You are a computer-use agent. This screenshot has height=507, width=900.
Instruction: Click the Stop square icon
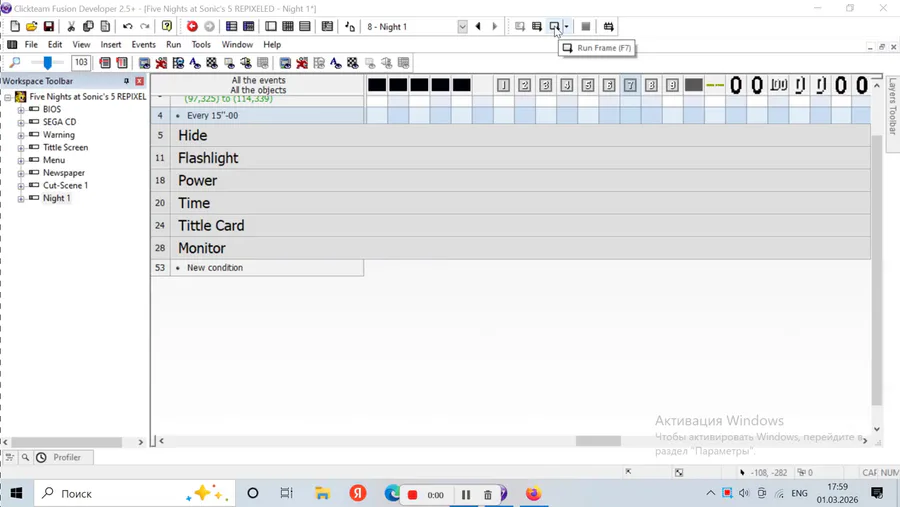(x=585, y=26)
